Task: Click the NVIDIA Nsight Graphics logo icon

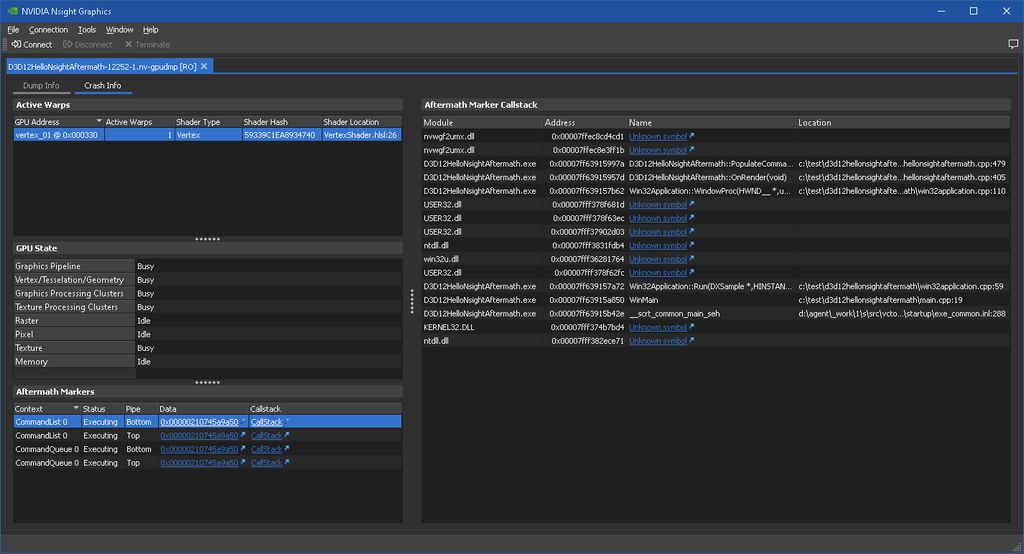Action: point(12,11)
